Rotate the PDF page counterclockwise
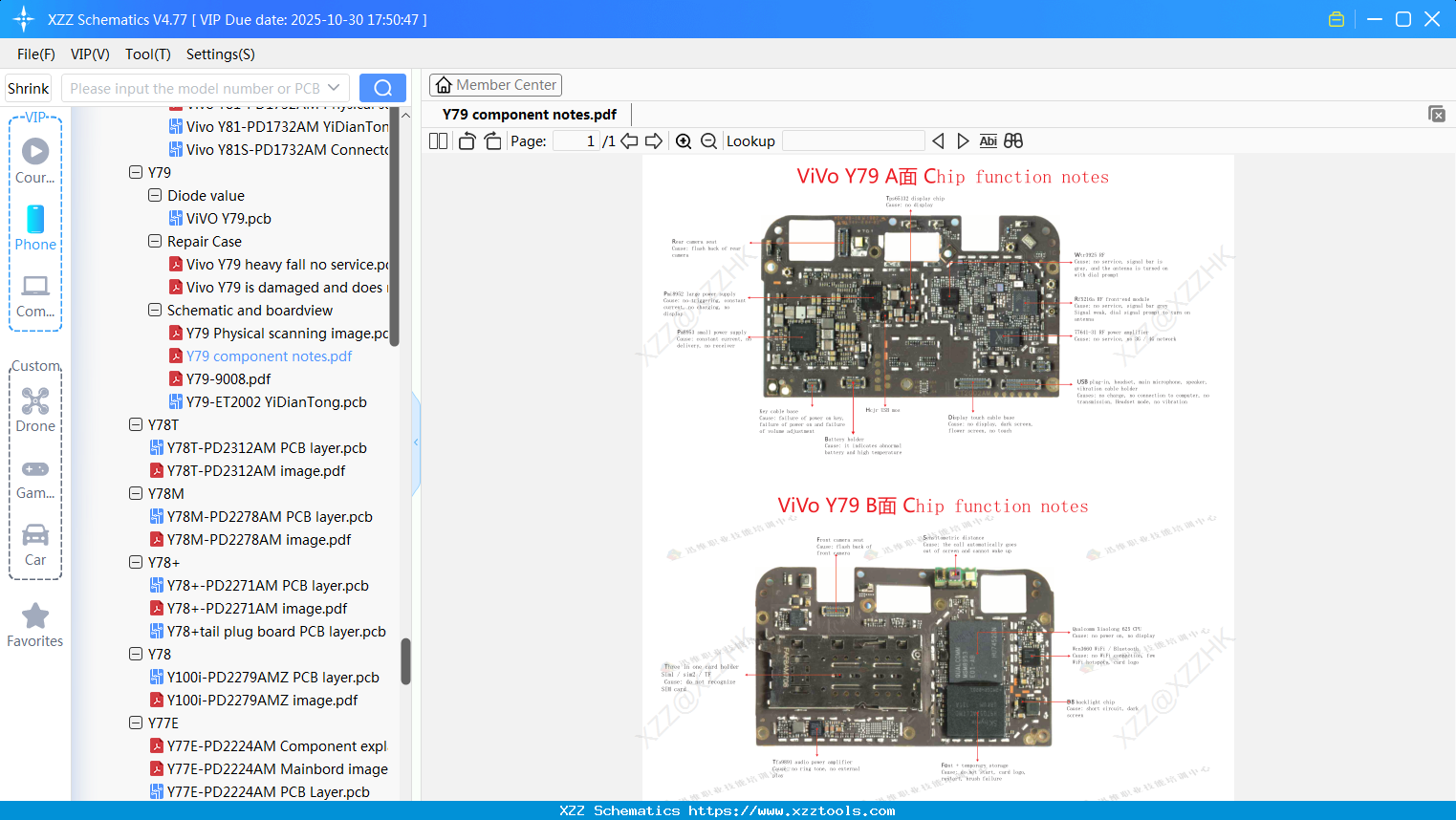Image resolution: width=1456 pixels, height=820 pixels. [466, 140]
